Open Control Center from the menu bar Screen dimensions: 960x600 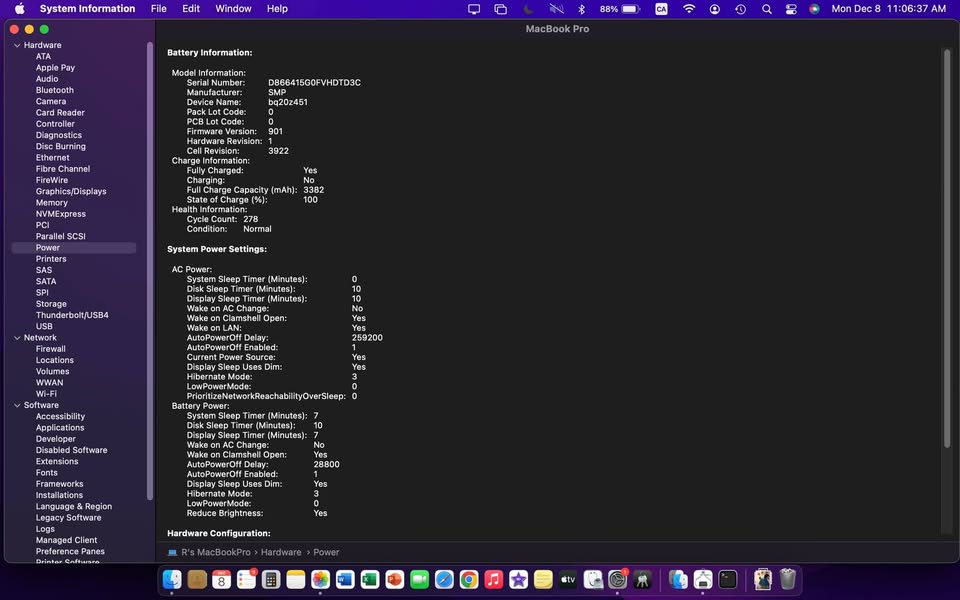pos(791,9)
